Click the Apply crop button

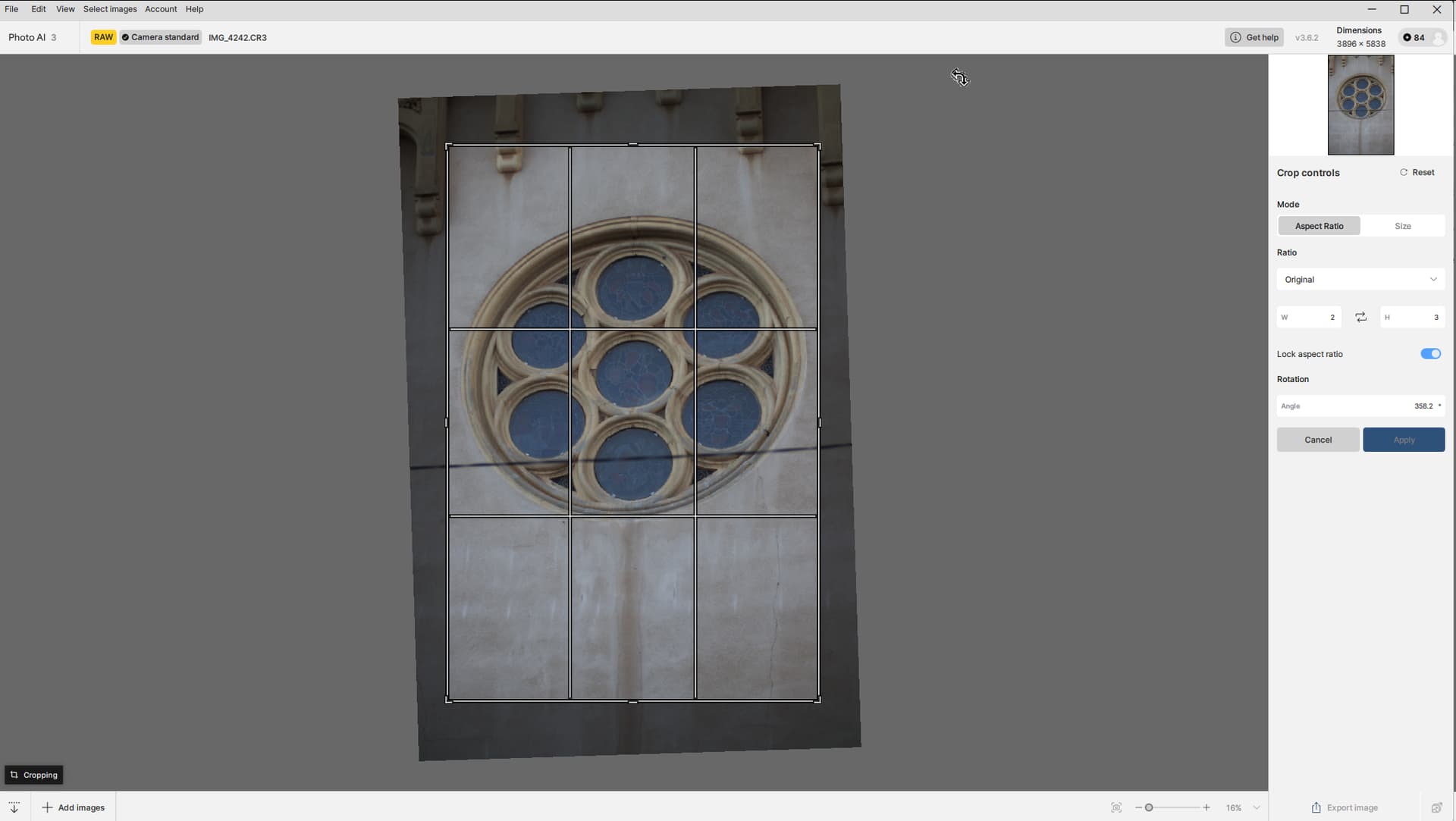point(1403,440)
